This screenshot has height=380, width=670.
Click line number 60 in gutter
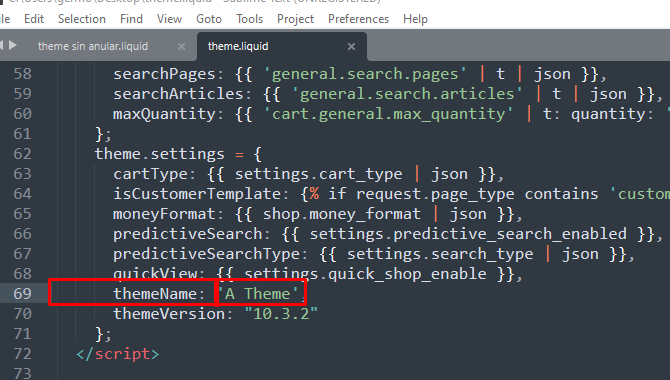[23, 114]
